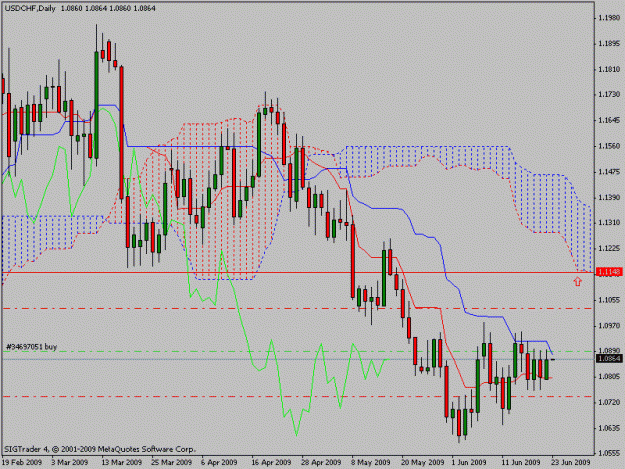Click the 19 Feb 2009 date label

22,463
